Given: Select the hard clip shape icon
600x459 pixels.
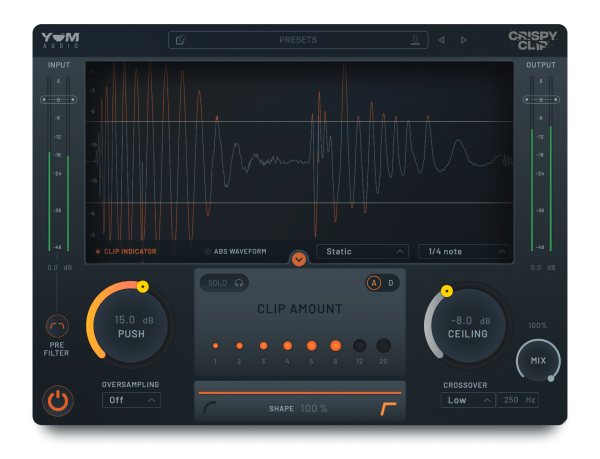Looking at the screenshot, I should click(x=389, y=409).
